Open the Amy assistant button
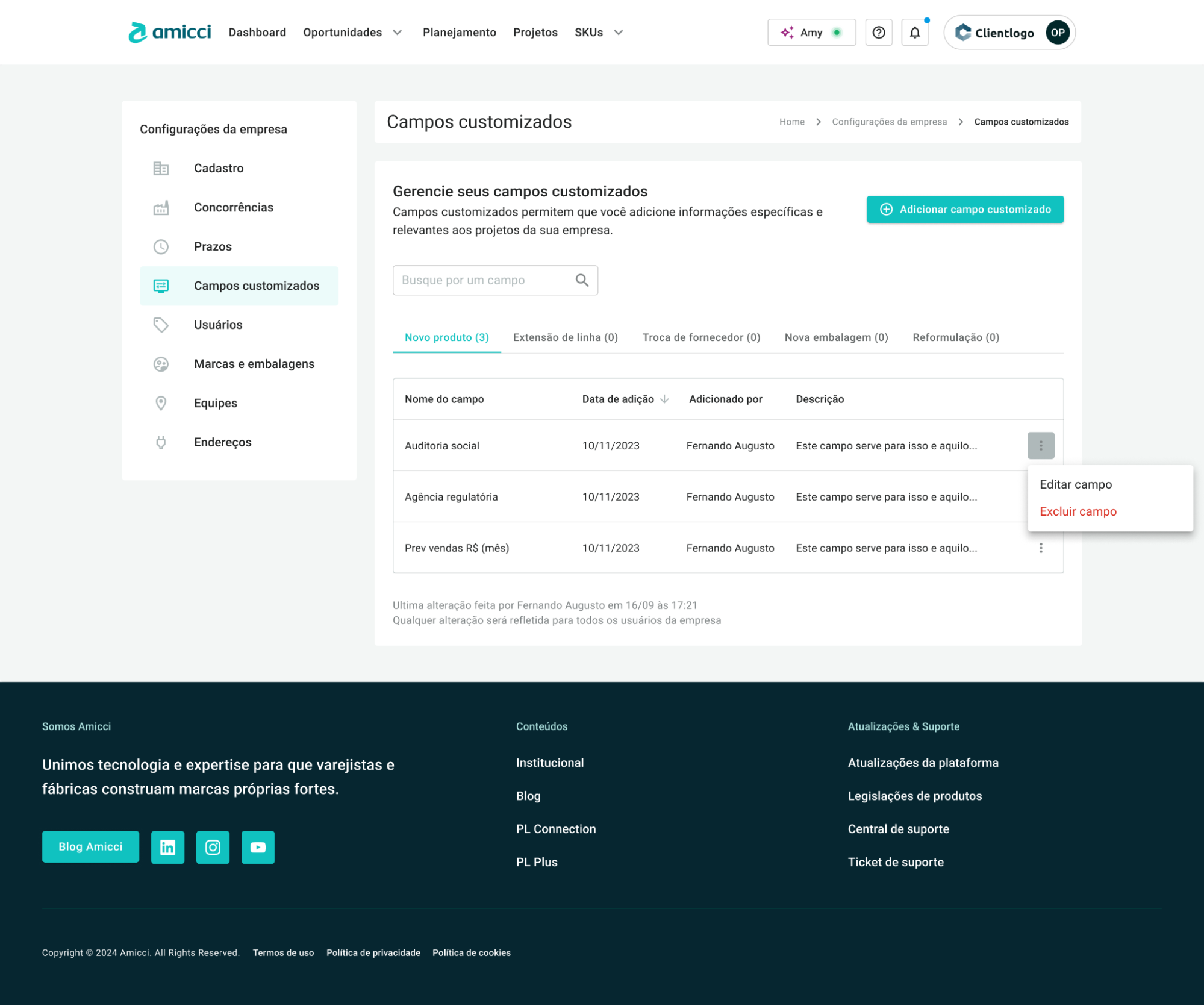 (x=811, y=33)
